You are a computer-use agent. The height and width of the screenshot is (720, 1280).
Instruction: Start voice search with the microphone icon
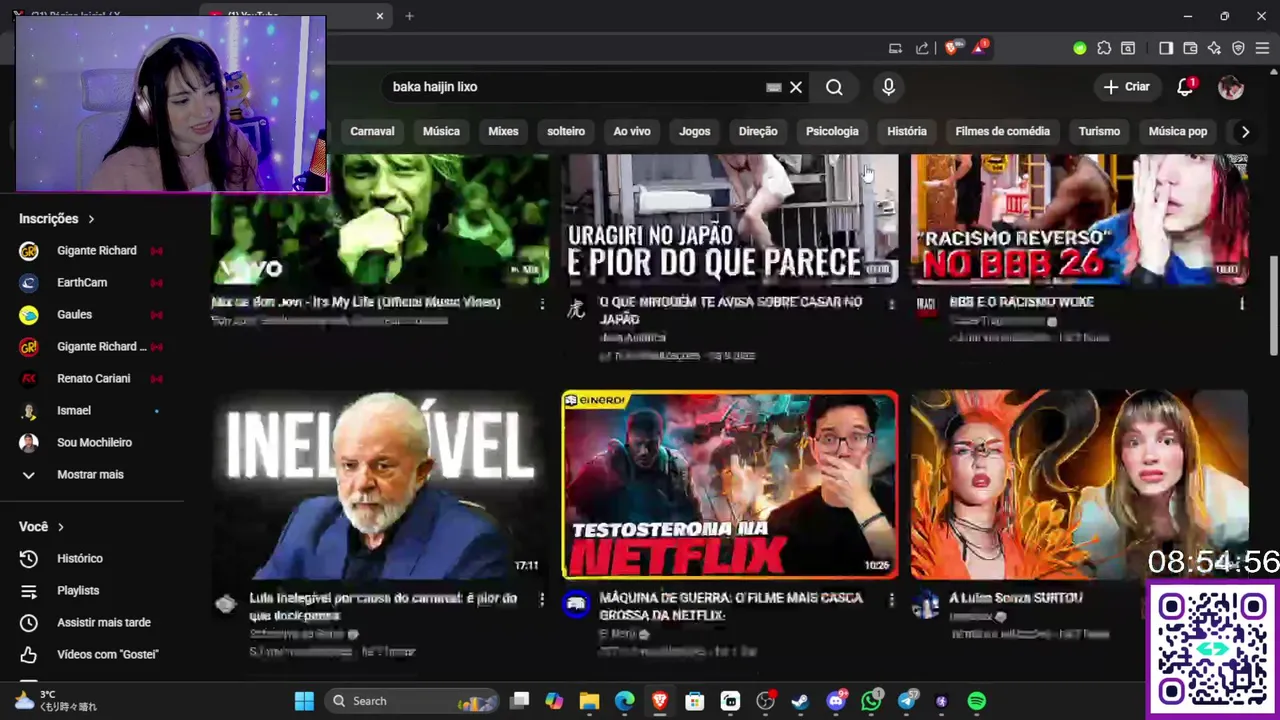pyautogui.click(x=888, y=87)
